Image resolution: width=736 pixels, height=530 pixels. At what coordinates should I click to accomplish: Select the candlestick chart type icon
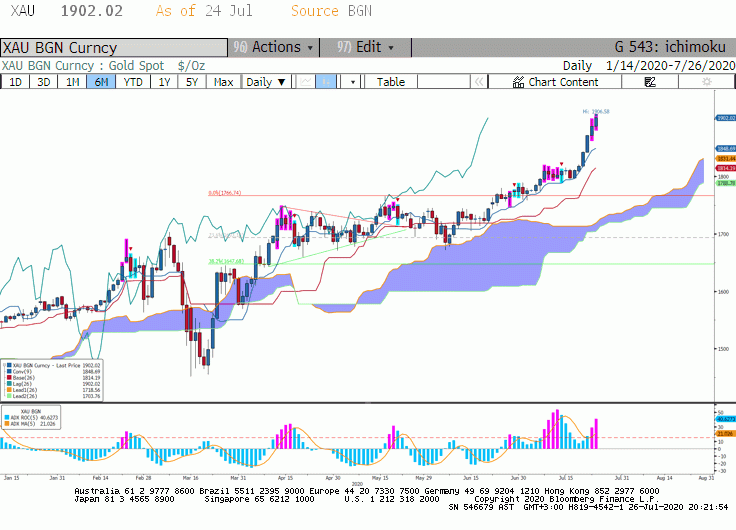(326, 82)
